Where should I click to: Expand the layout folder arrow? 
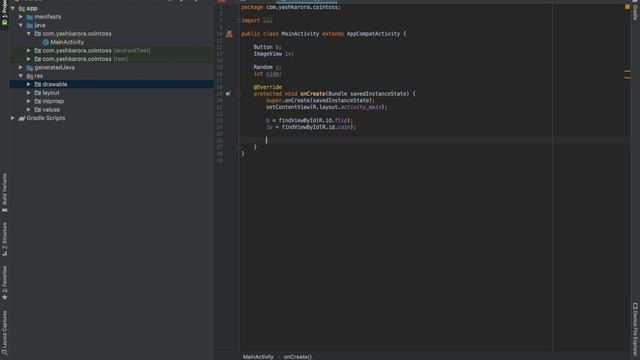pos(29,93)
